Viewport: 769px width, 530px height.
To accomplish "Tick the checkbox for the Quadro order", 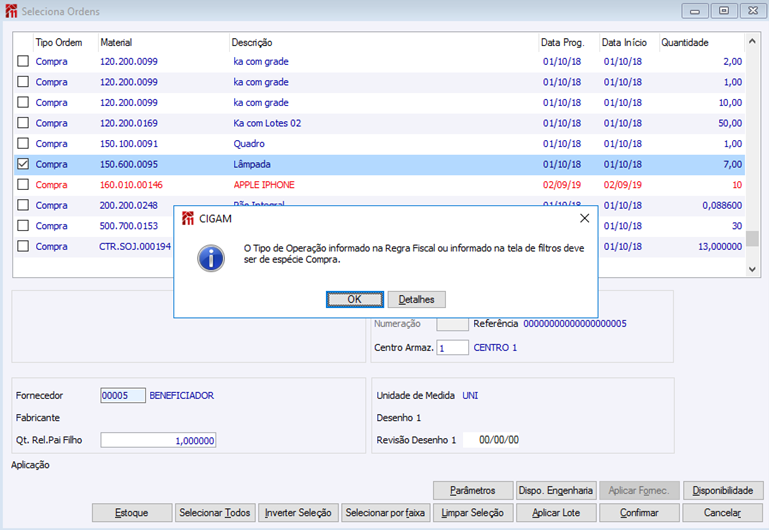I will coord(23,144).
